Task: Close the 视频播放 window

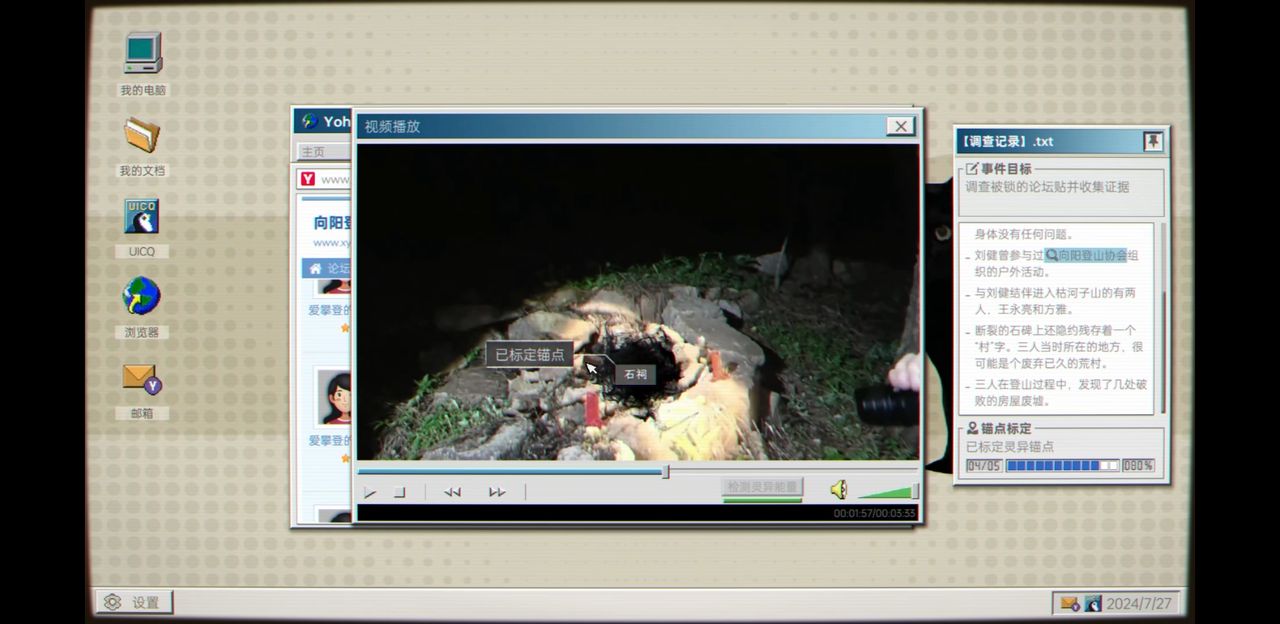Action: click(x=900, y=126)
